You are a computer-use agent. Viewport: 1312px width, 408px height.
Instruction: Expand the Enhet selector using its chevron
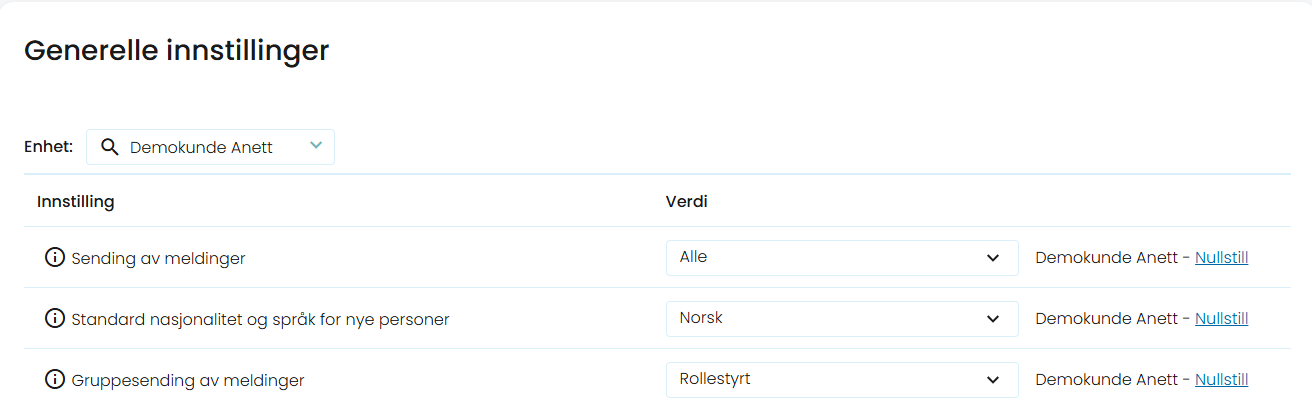point(316,146)
